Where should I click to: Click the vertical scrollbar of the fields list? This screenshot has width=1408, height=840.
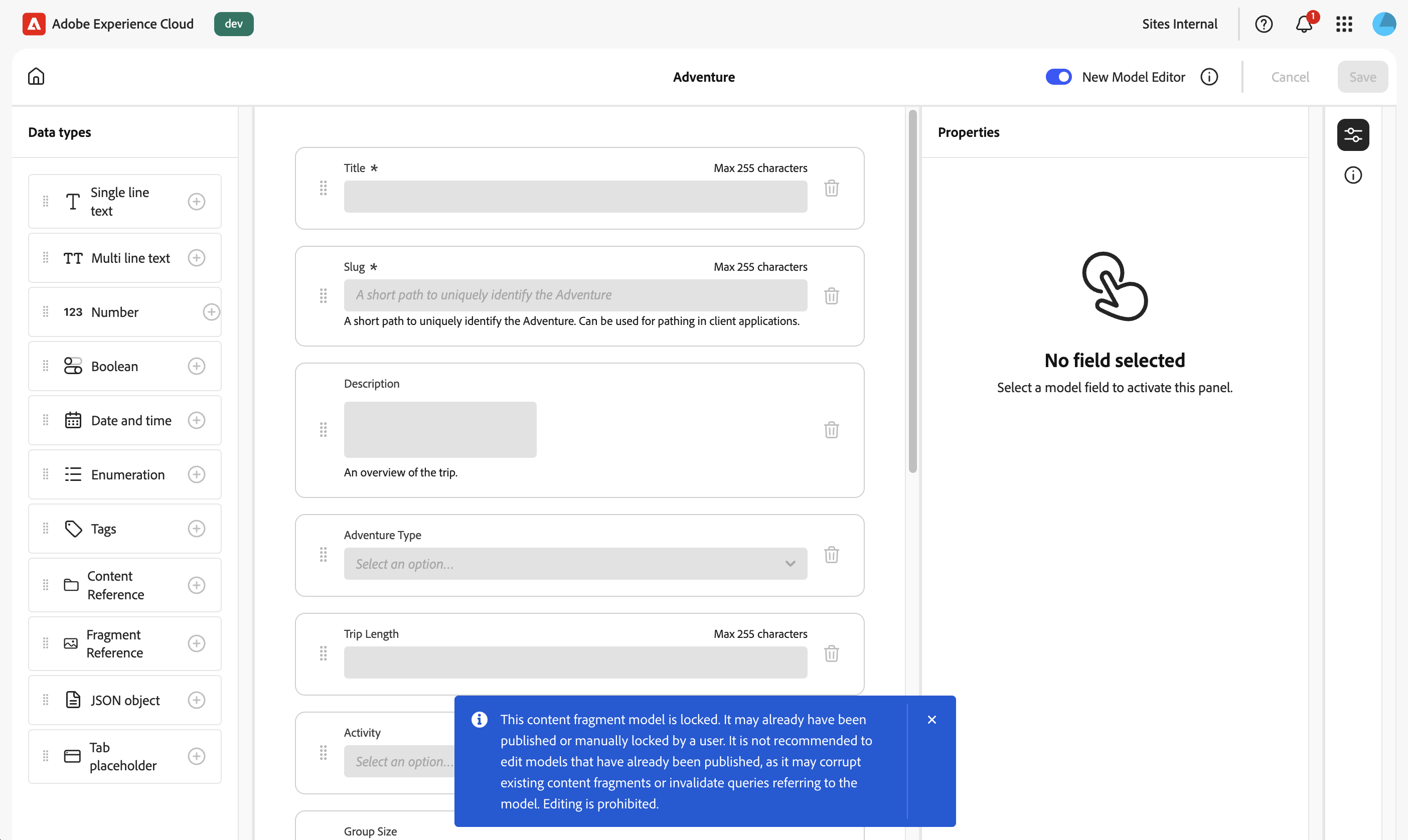pyautogui.click(x=912, y=291)
